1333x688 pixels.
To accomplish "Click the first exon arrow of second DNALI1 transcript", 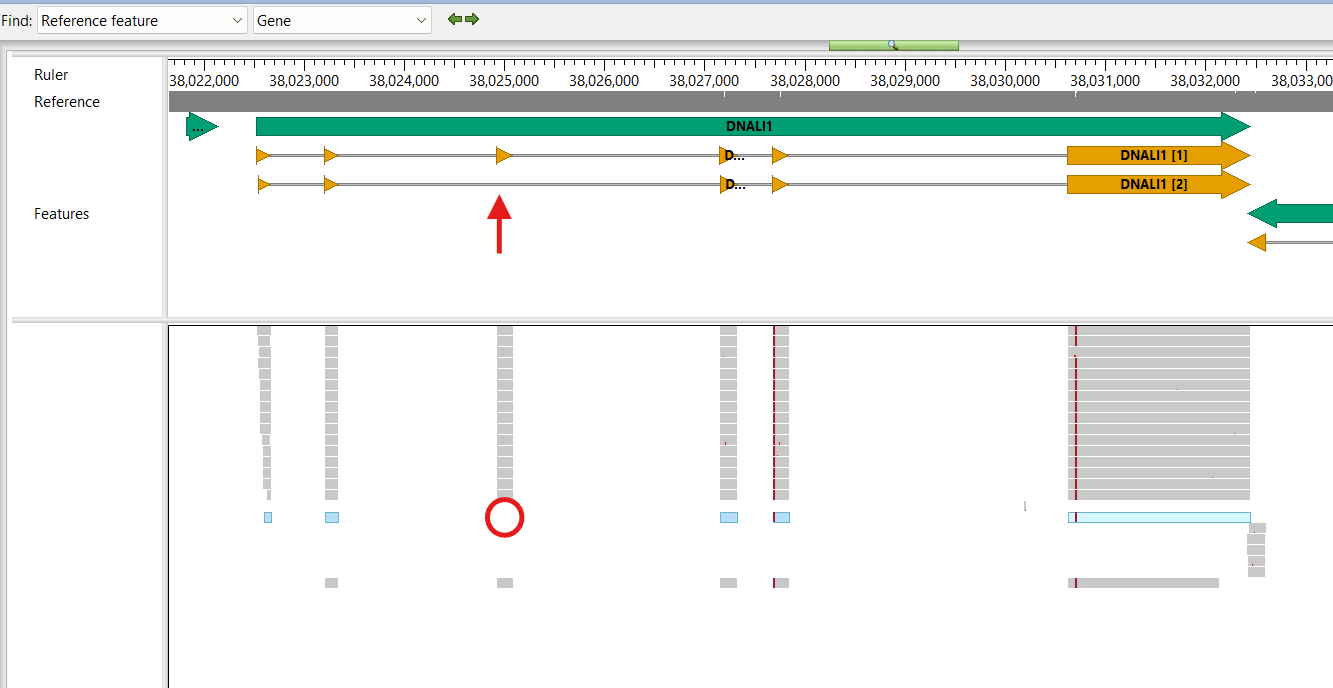I will 263,184.
